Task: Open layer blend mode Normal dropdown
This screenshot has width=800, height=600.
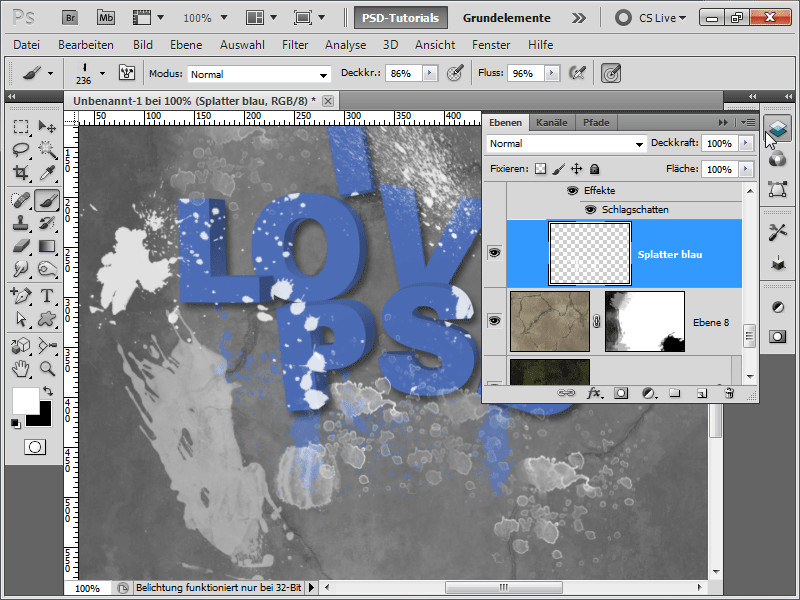Action: click(x=566, y=144)
